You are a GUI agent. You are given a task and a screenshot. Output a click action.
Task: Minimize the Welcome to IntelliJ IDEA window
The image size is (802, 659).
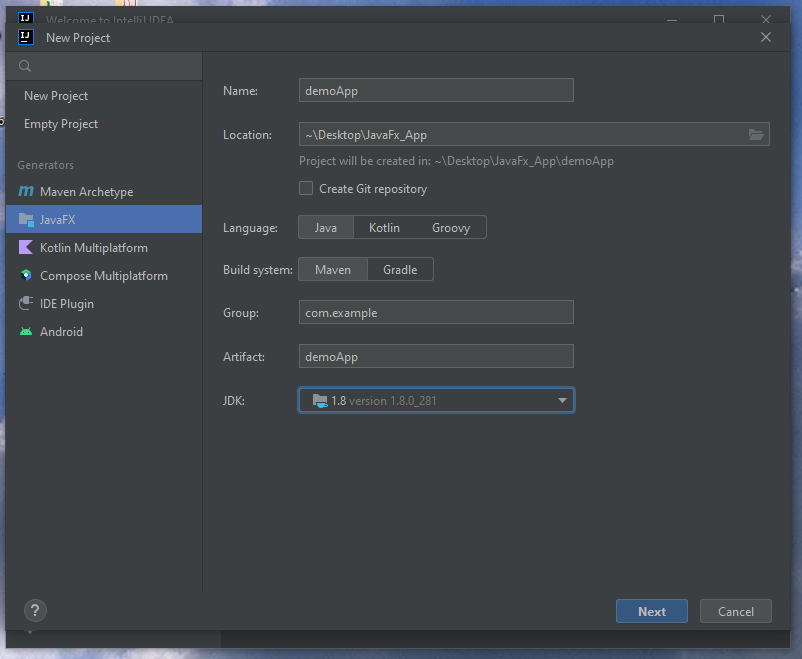pos(672,19)
